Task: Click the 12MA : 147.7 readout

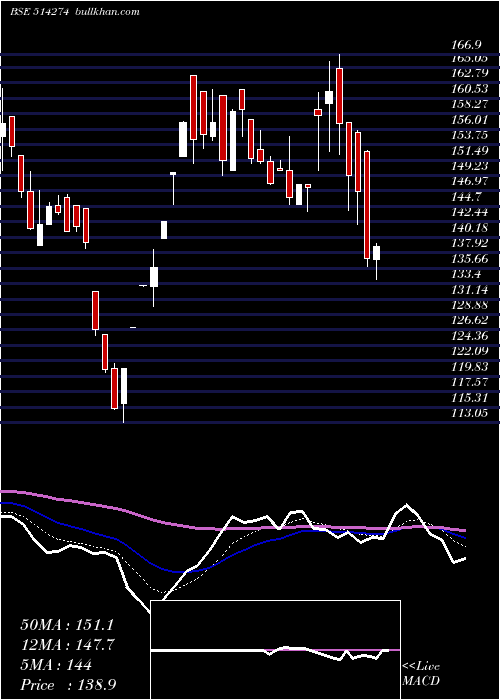Action: [68, 645]
